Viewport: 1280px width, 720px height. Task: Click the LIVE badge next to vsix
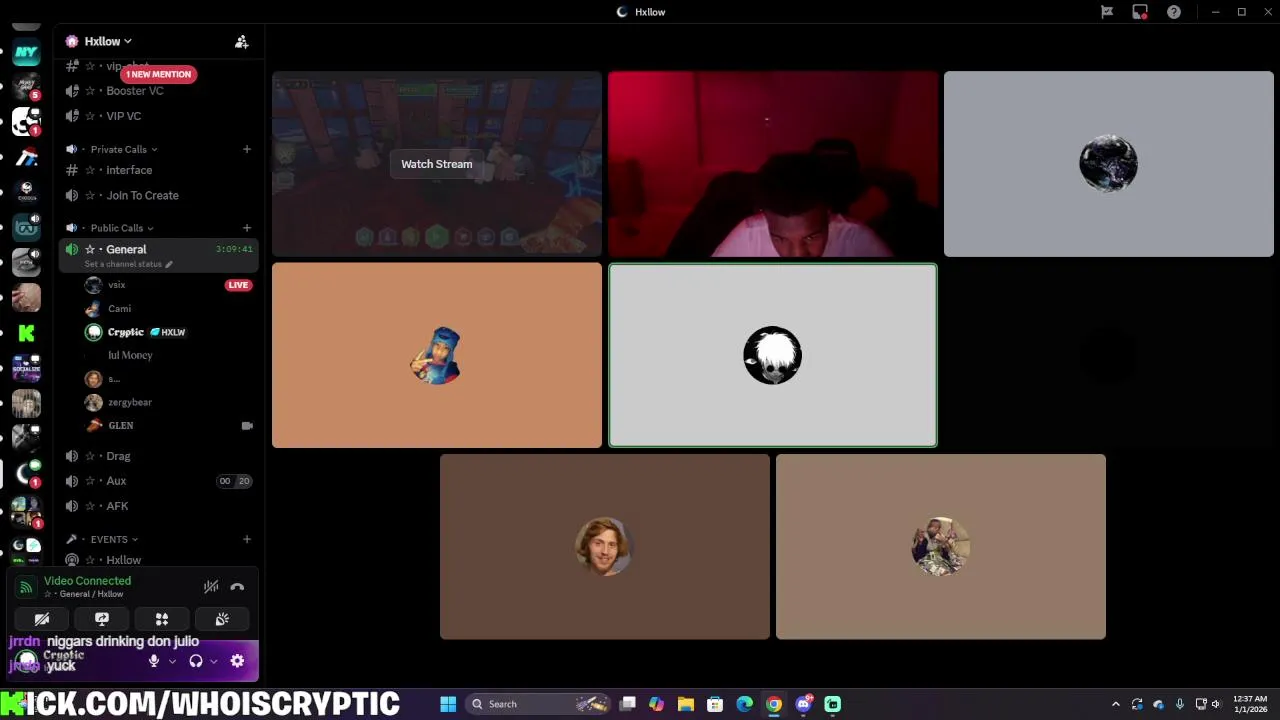point(238,285)
